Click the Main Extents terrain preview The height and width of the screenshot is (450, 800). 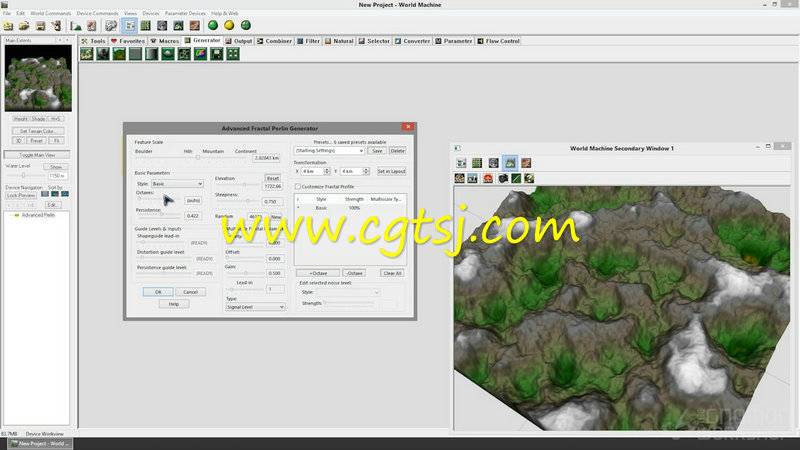(x=38, y=78)
